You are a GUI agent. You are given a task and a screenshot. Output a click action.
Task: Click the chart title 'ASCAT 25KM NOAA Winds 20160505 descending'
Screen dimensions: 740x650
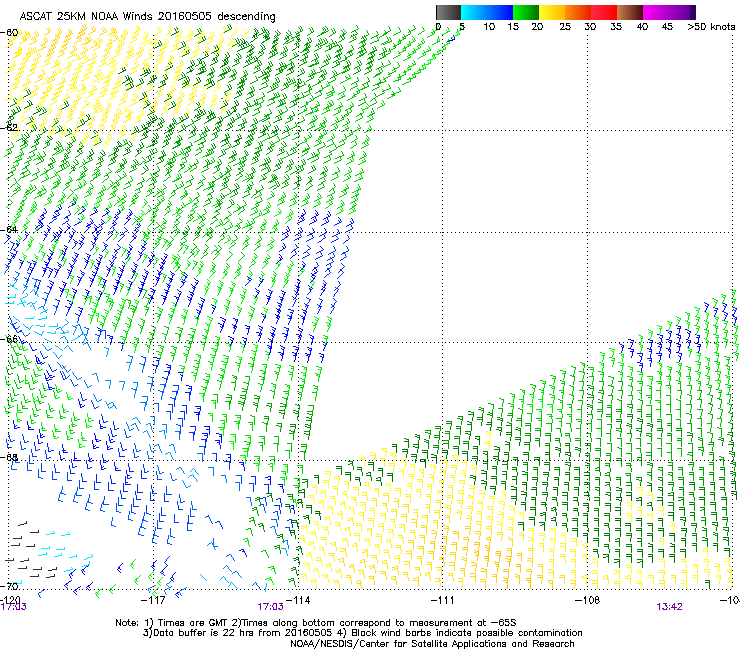click(x=147, y=17)
